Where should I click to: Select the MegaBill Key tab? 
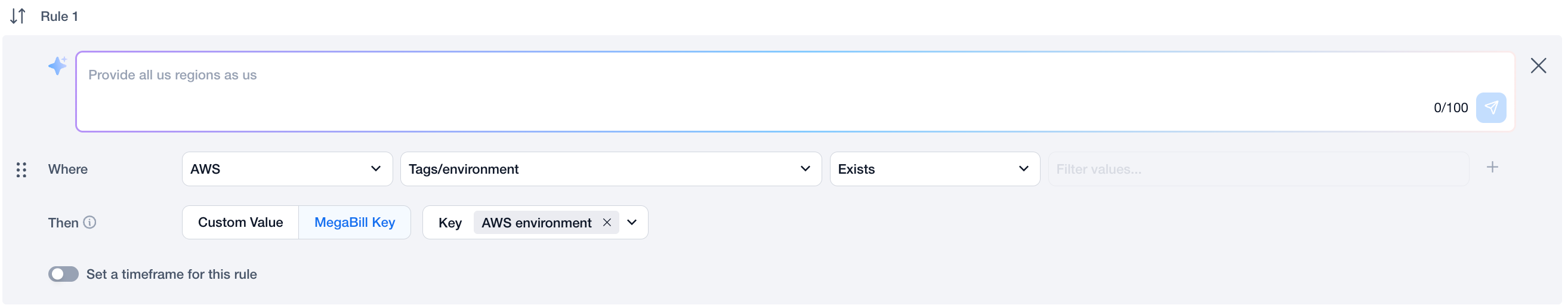354,223
